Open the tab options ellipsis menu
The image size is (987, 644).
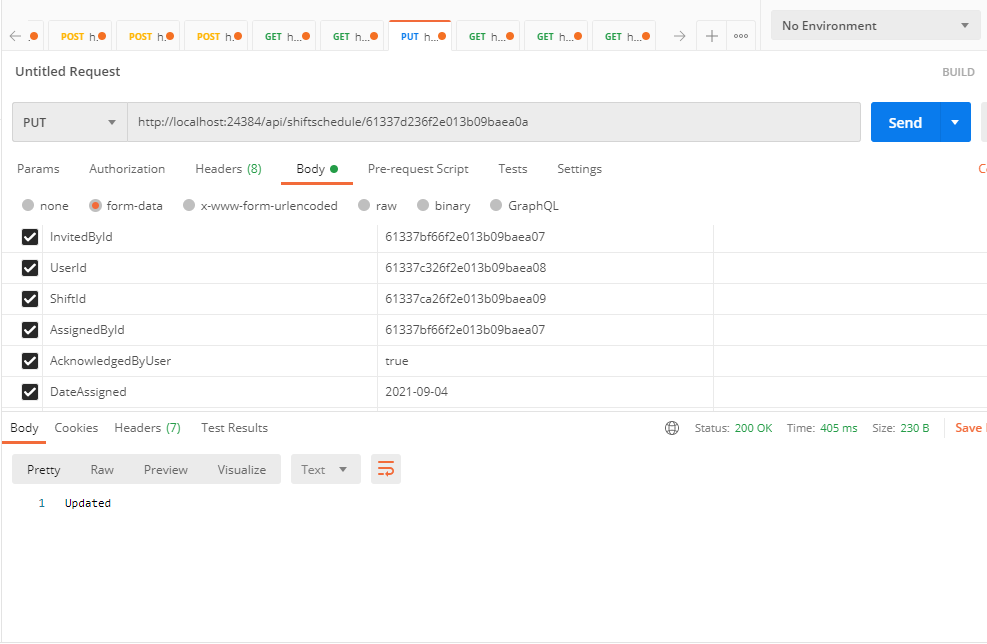(741, 36)
